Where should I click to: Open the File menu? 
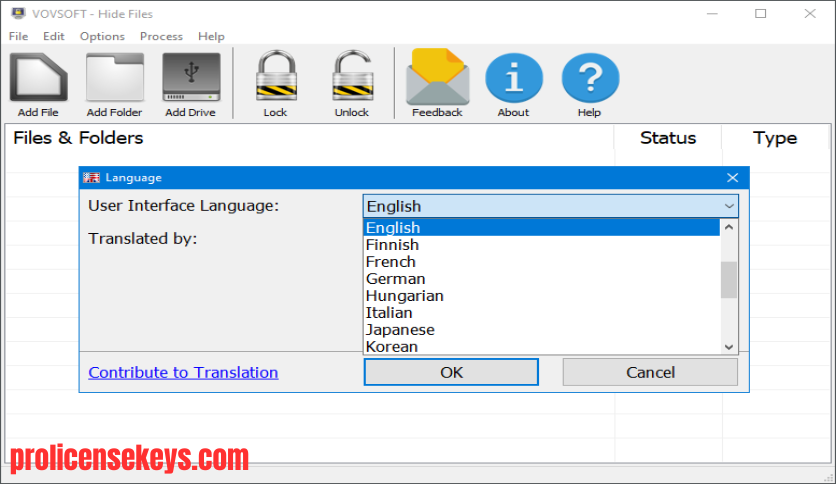point(18,36)
